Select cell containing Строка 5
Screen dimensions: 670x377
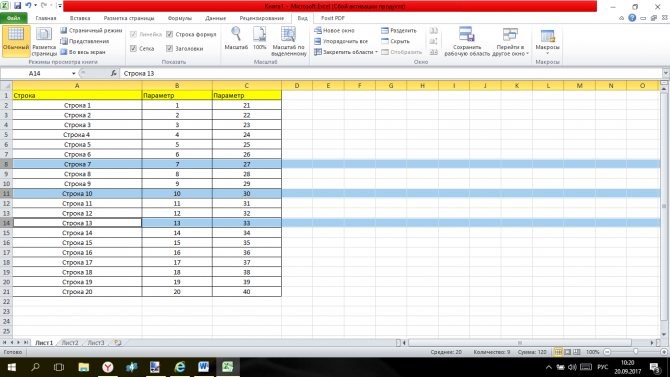click(77, 144)
